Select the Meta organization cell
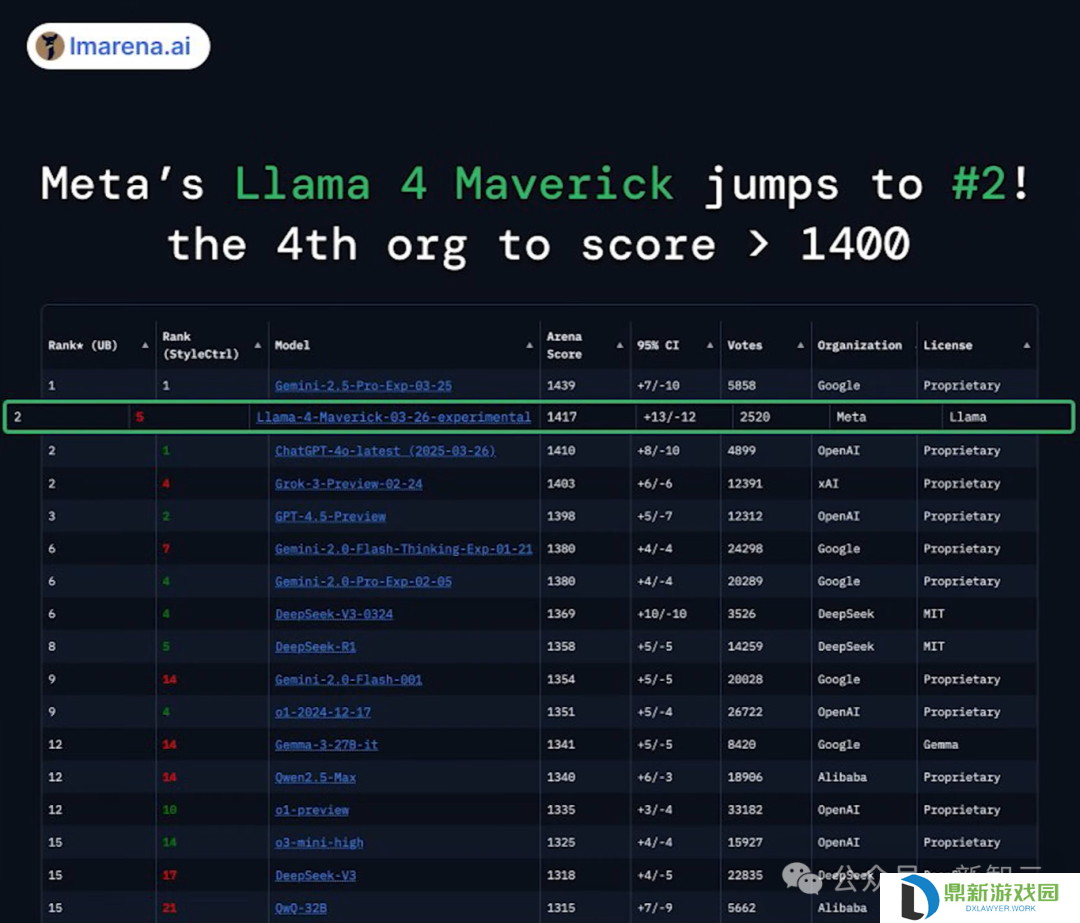The width and height of the screenshot is (1080, 923). (851, 417)
